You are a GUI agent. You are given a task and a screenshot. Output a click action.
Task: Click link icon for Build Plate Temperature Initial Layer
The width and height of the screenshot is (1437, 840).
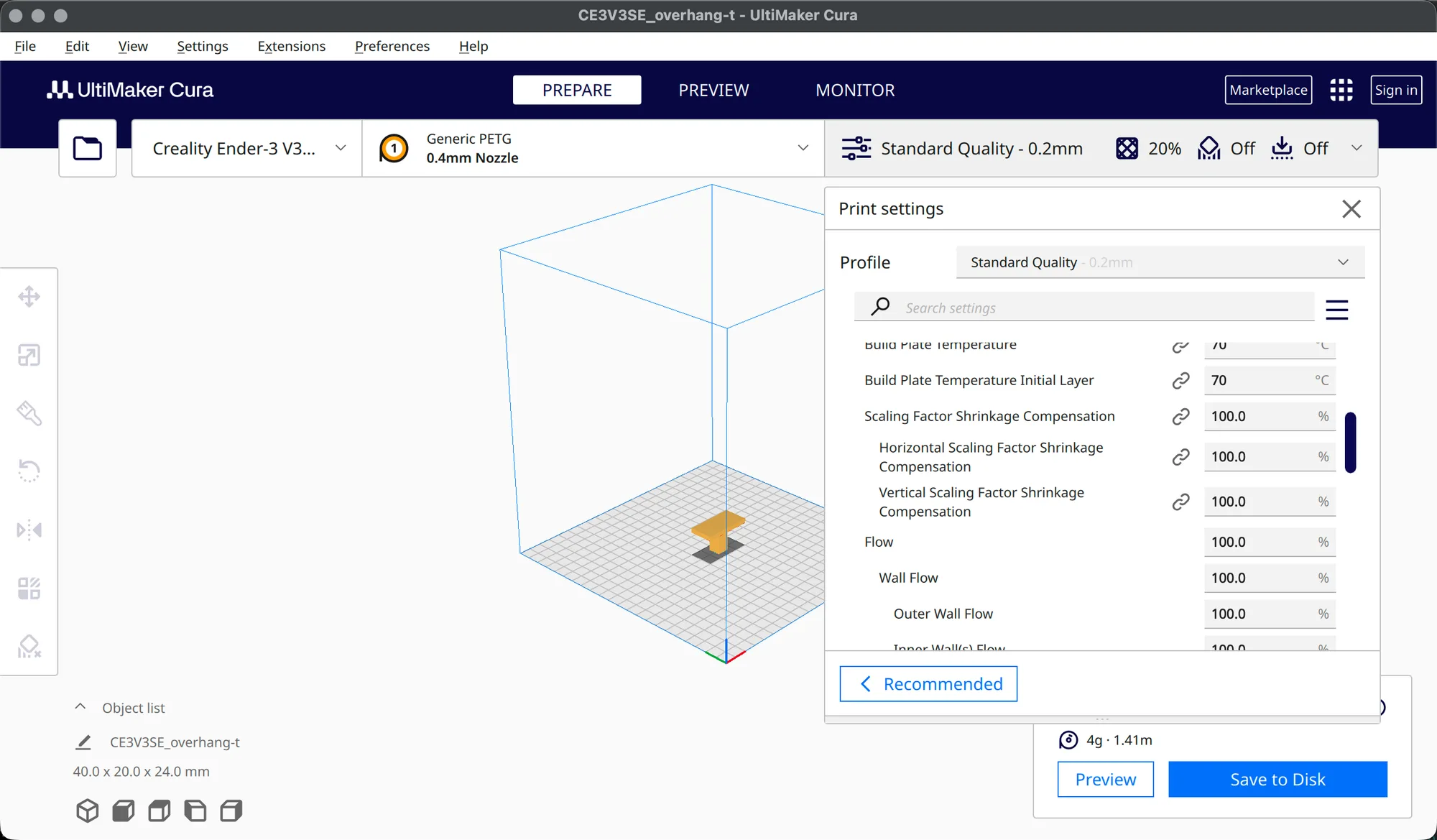(1180, 380)
